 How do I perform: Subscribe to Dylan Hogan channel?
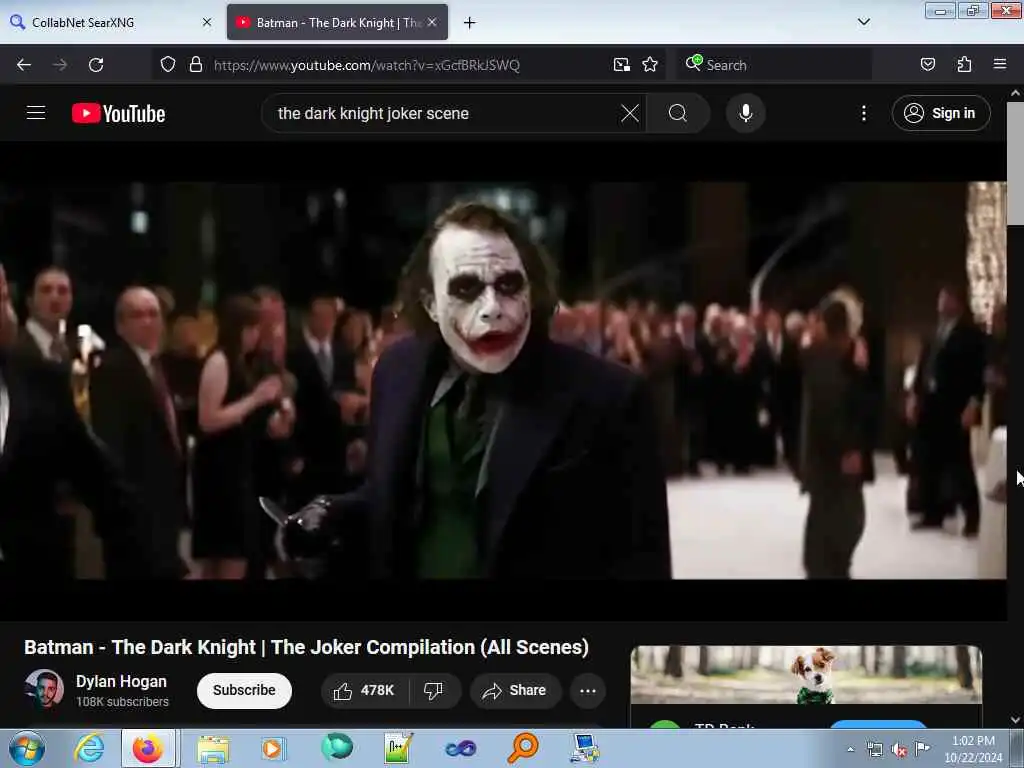pyautogui.click(x=244, y=690)
